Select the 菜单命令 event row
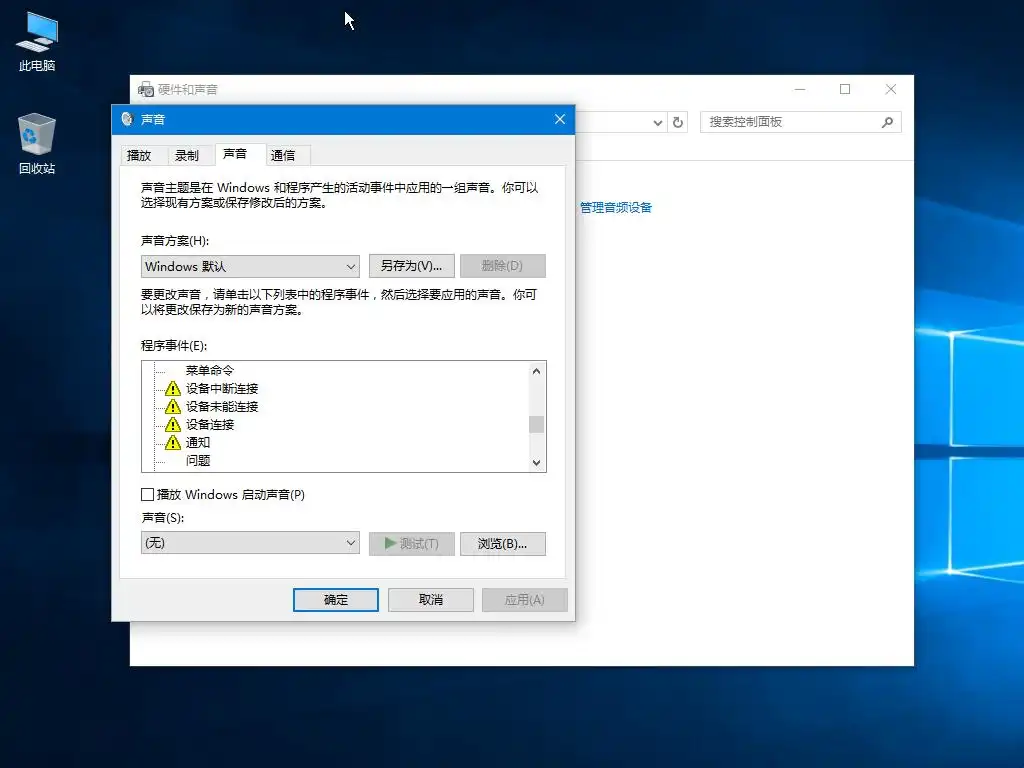The height and width of the screenshot is (768, 1024). tap(210, 370)
